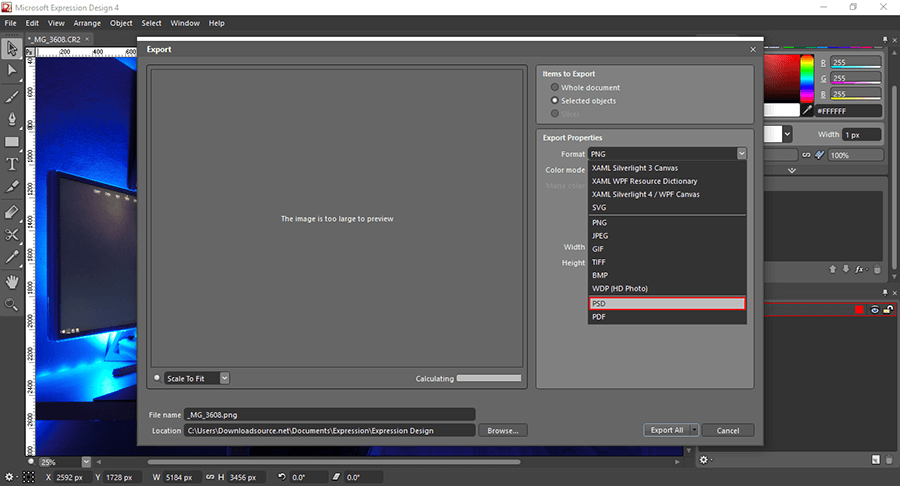Activate the Pan hand tool
The height and width of the screenshot is (486, 900).
tap(11, 282)
